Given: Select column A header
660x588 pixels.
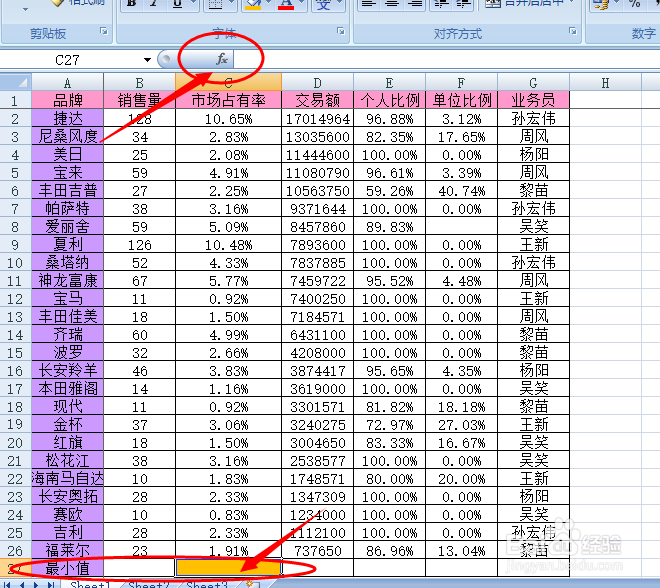Looking at the screenshot, I should 67,82.
